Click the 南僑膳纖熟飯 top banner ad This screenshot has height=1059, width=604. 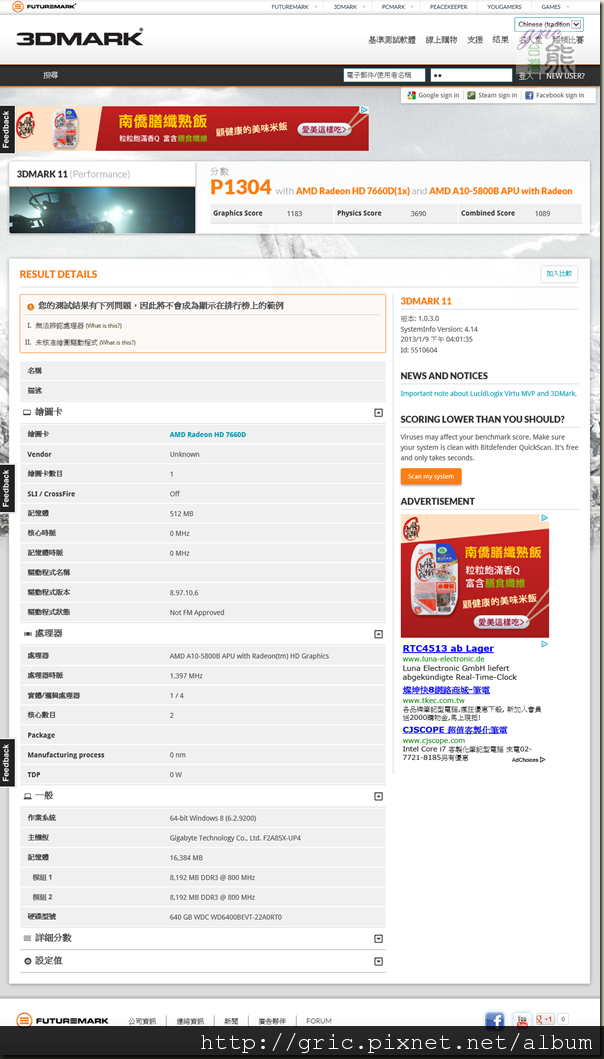tap(193, 128)
